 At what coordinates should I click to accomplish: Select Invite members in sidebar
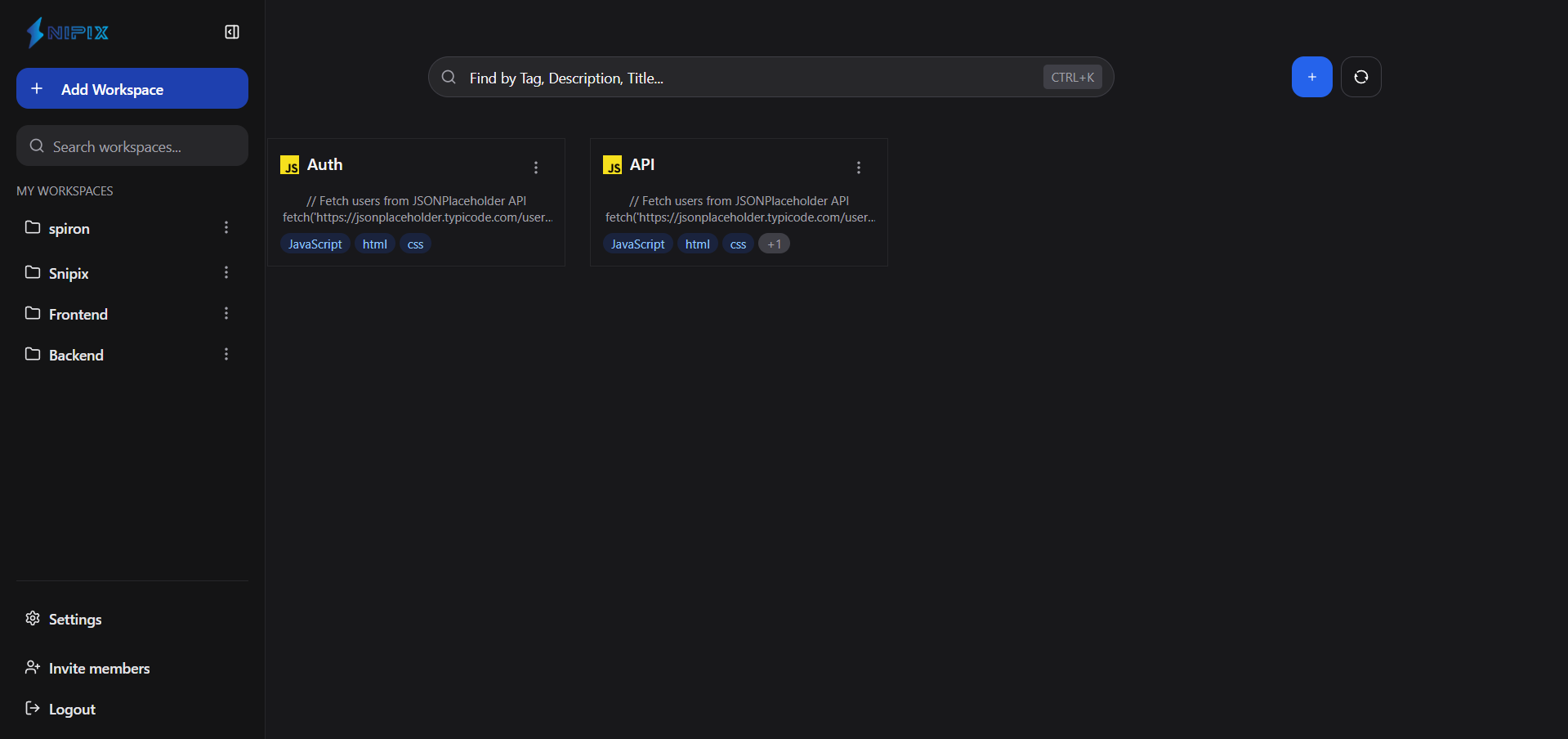coord(98,668)
